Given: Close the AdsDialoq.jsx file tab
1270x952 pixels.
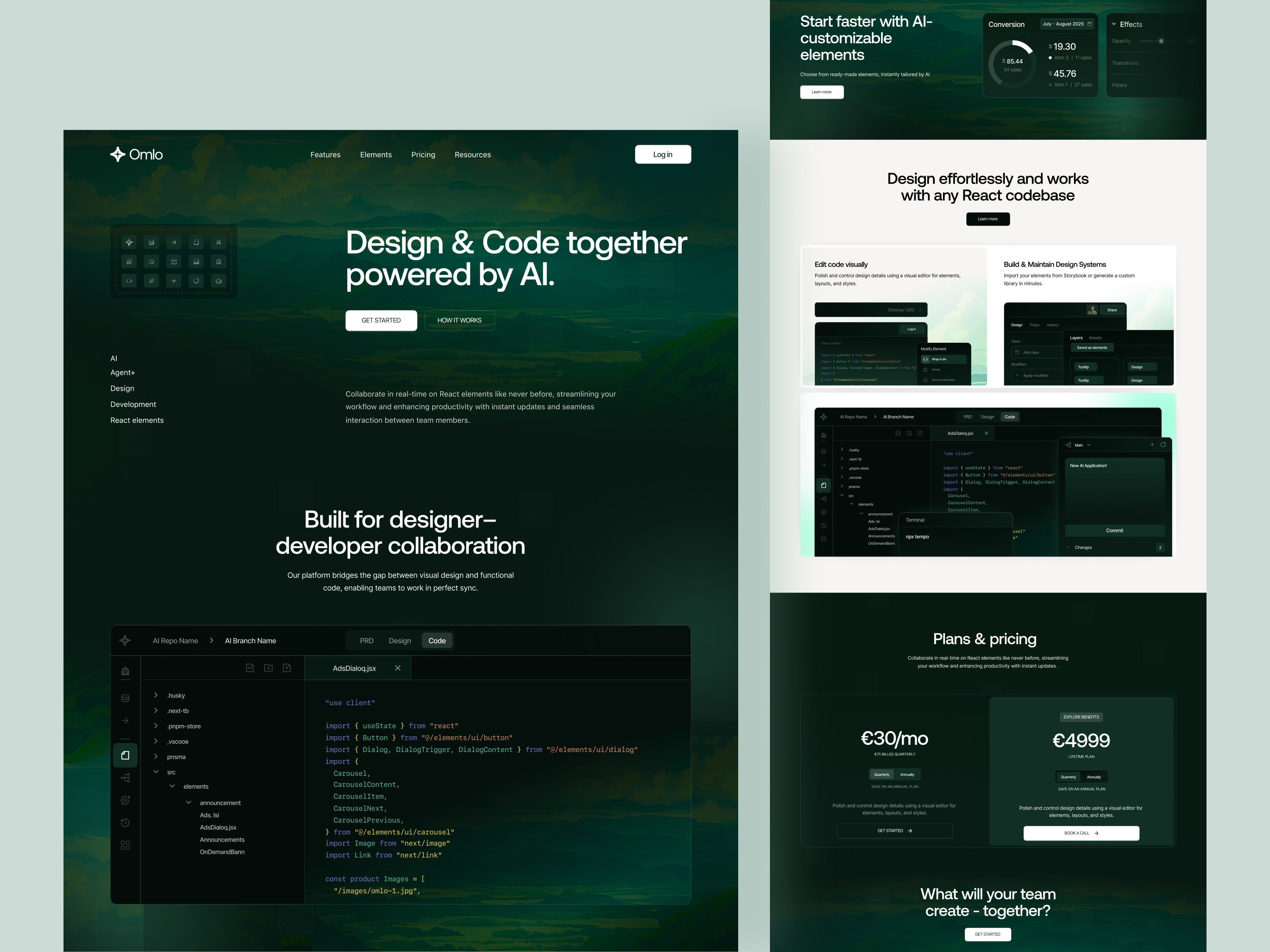Looking at the screenshot, I should (398, 668).
